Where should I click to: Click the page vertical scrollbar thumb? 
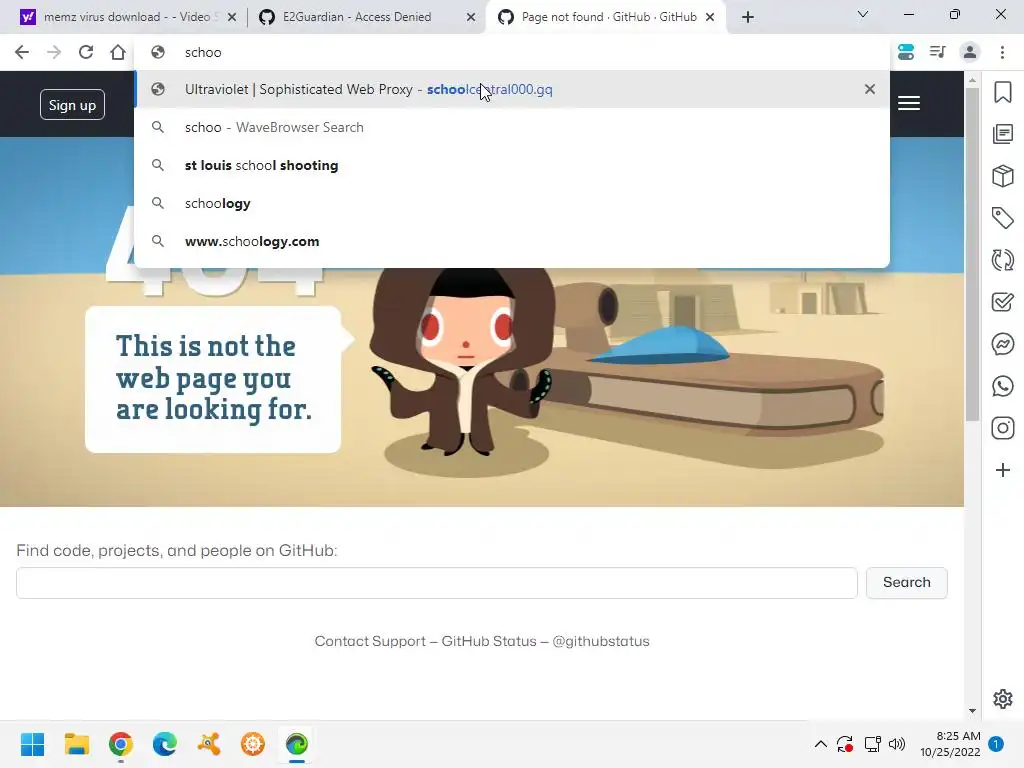click(x=972, y=255)
